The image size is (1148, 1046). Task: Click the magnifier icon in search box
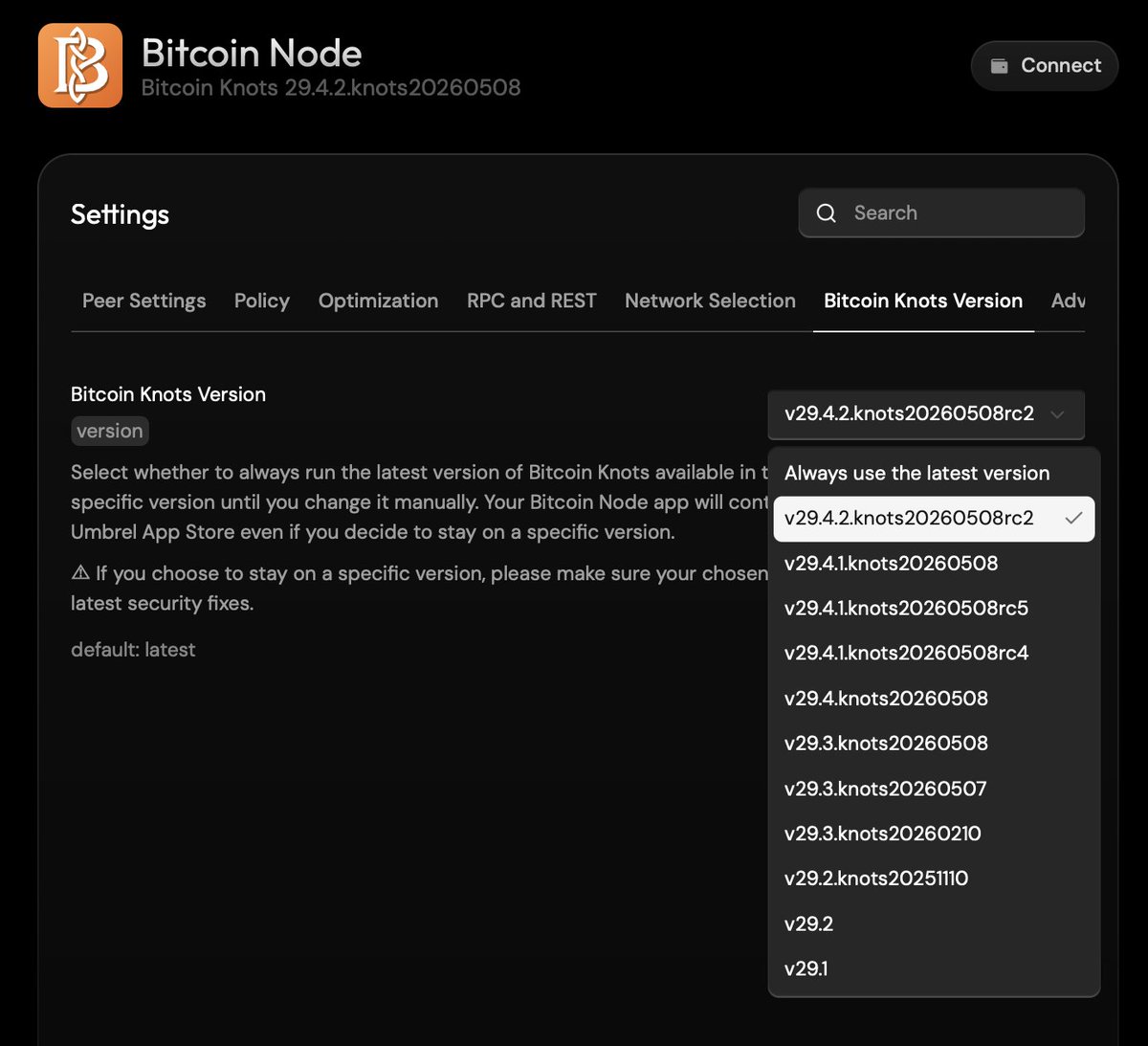827,213
